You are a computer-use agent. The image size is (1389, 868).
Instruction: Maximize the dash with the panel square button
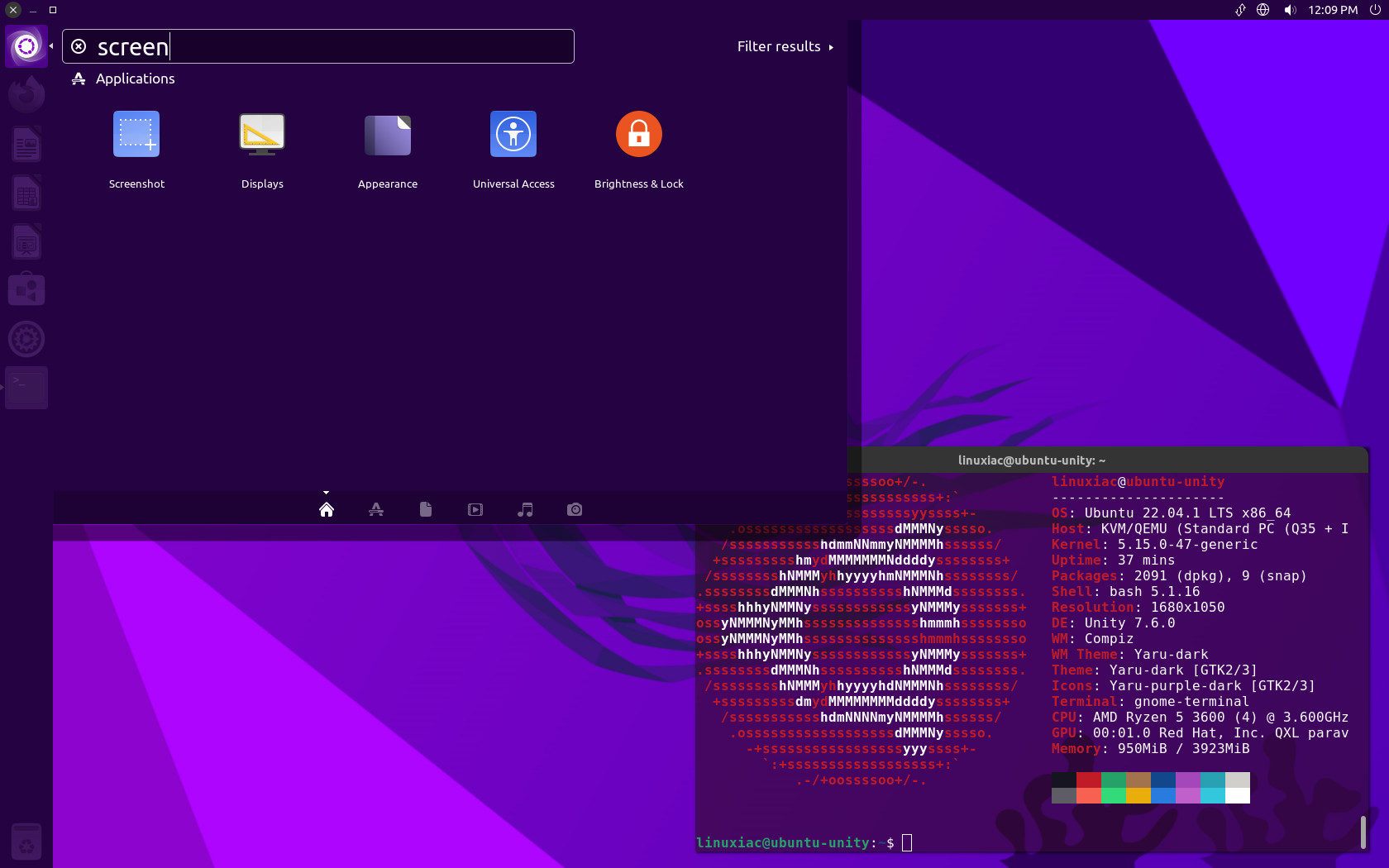coord(53,10)
